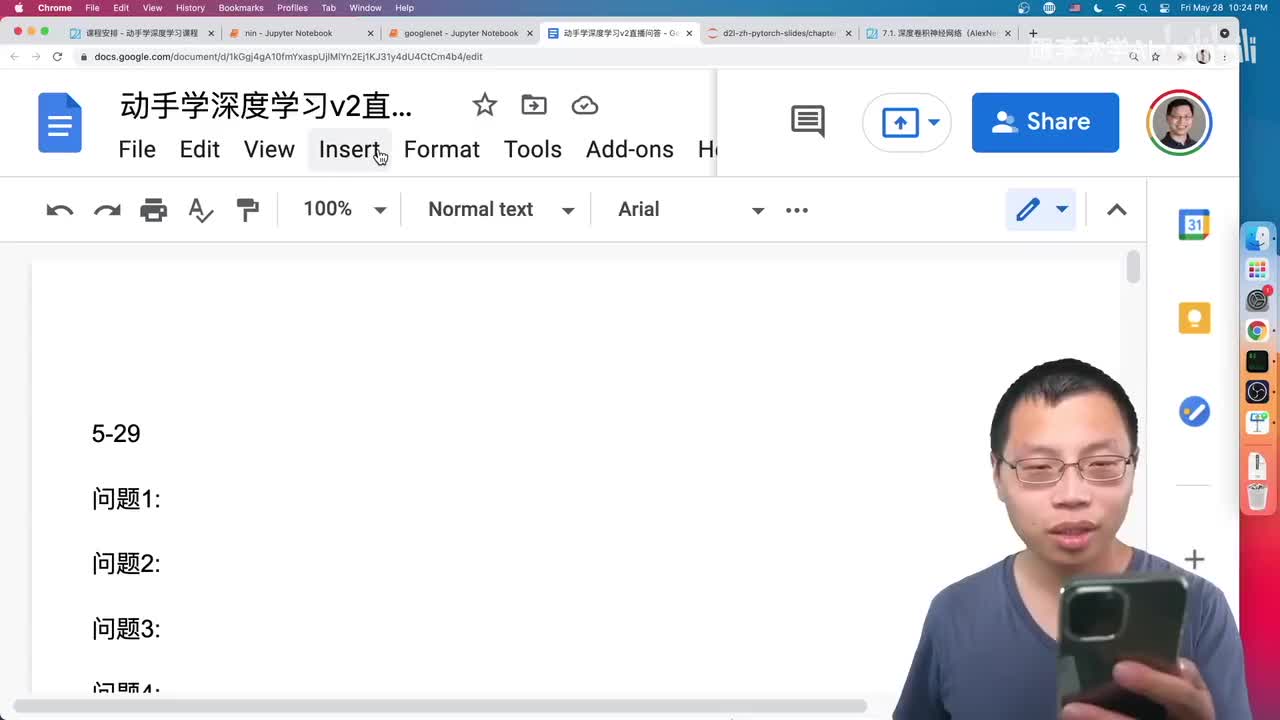The height and width of the screenshot is (720, 1280).
Task: Open the Tools menu
Action: (533, 150)
